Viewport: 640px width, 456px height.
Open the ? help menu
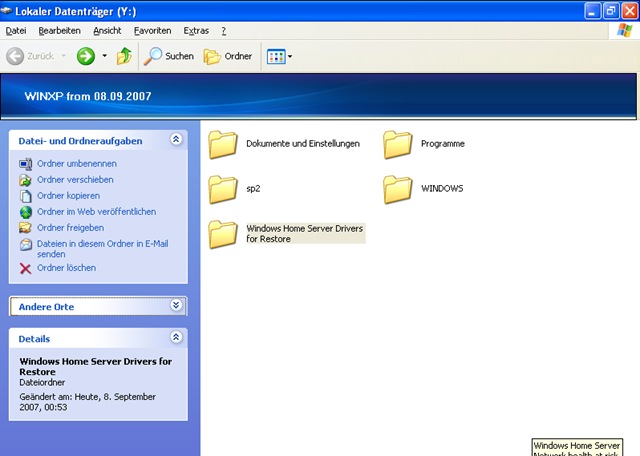[224, 31]
